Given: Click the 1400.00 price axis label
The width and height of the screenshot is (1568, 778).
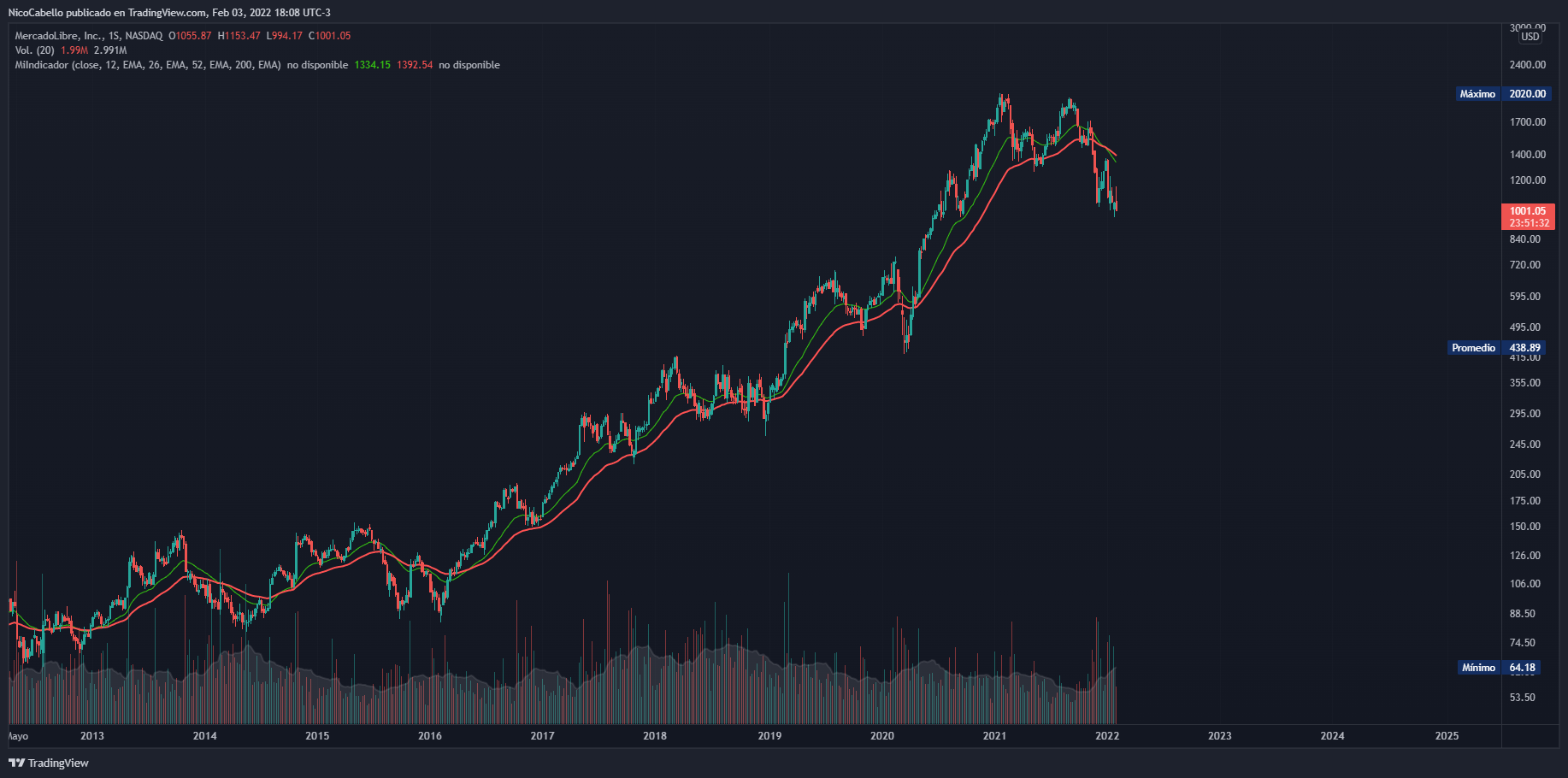Looking at the screenshot, I should [x=1528, y=155].
